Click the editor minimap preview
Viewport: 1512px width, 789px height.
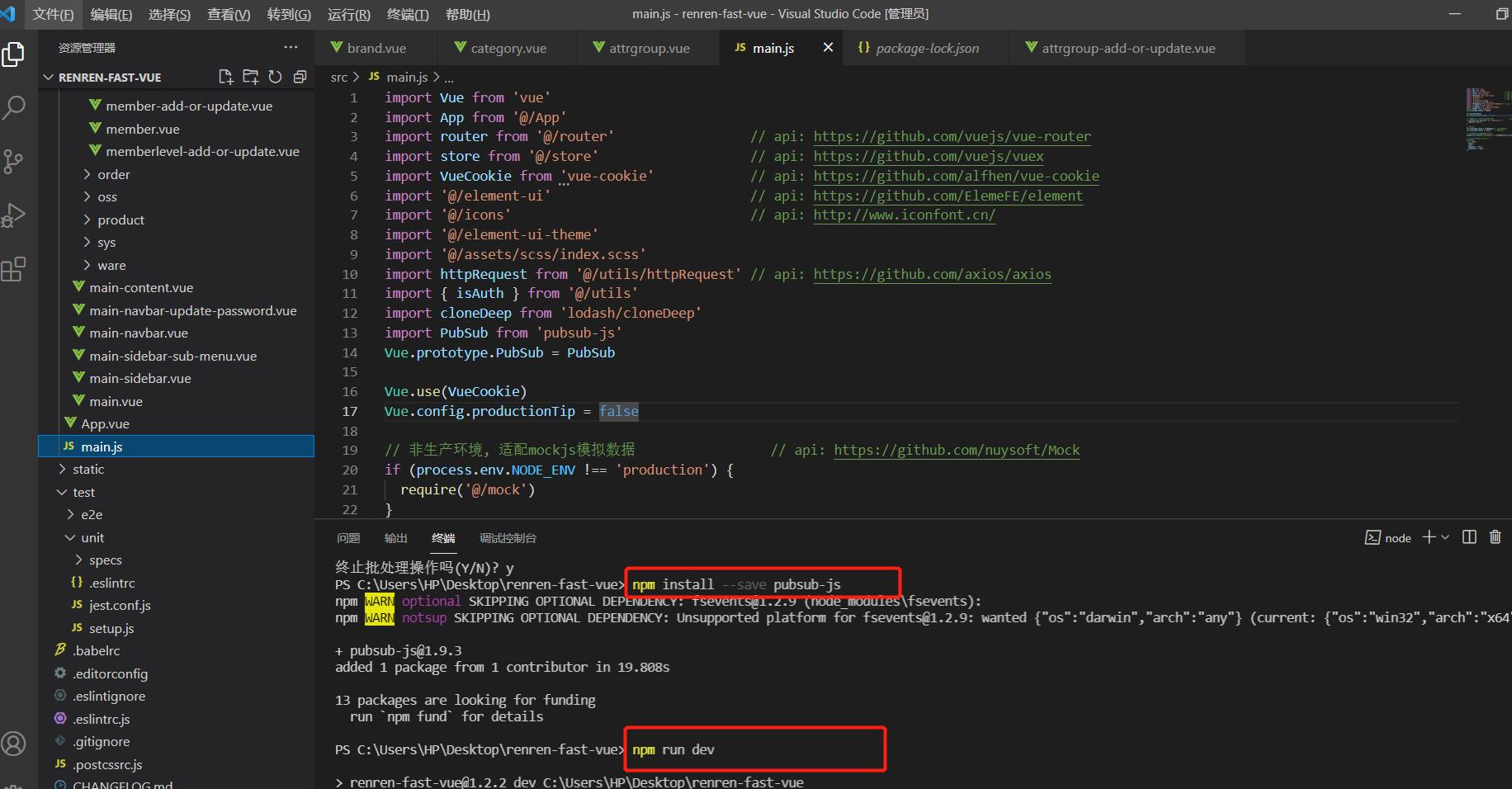(x=1487, y=120)
